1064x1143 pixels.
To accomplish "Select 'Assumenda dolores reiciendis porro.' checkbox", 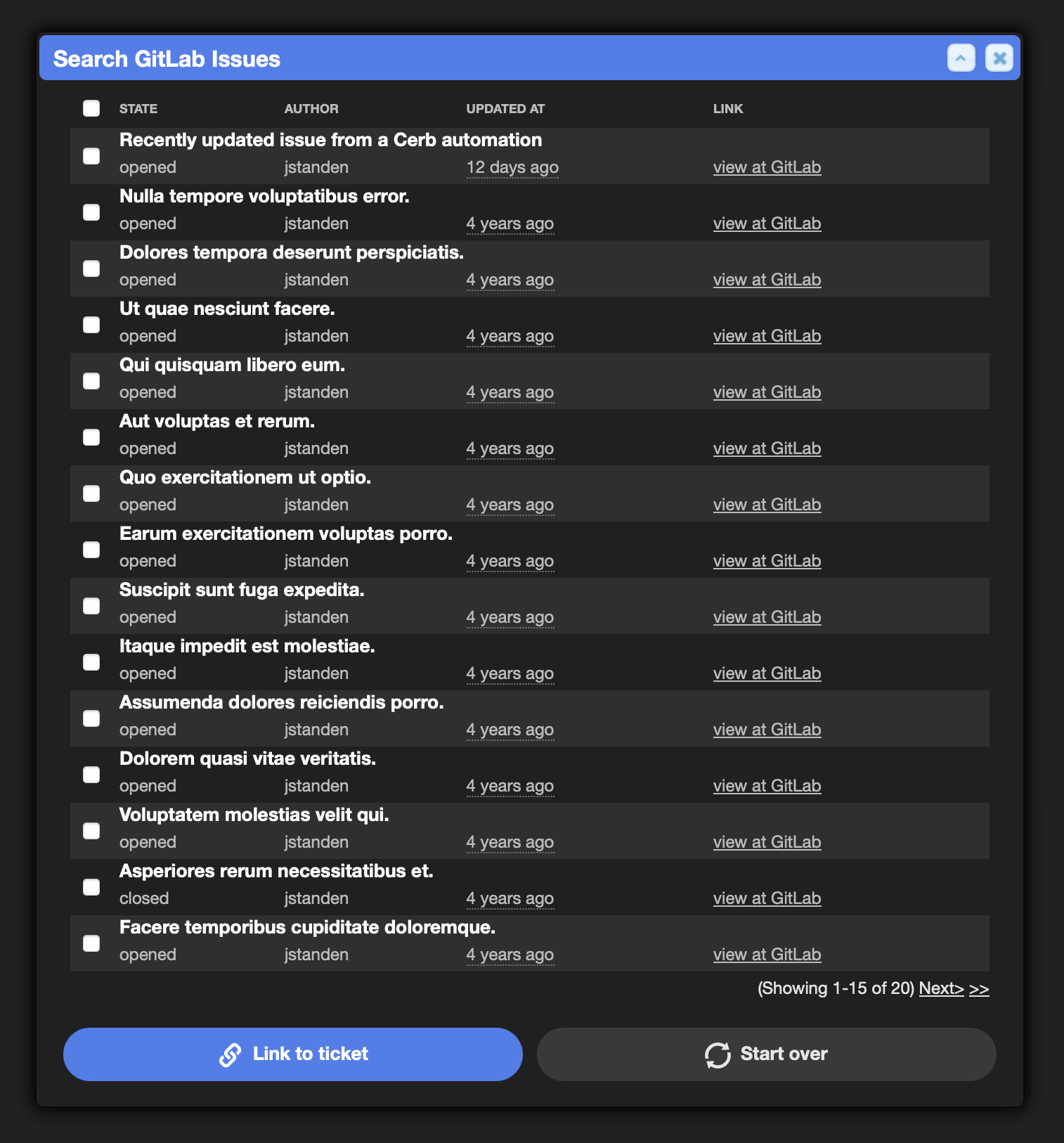I will coord(91,718).
